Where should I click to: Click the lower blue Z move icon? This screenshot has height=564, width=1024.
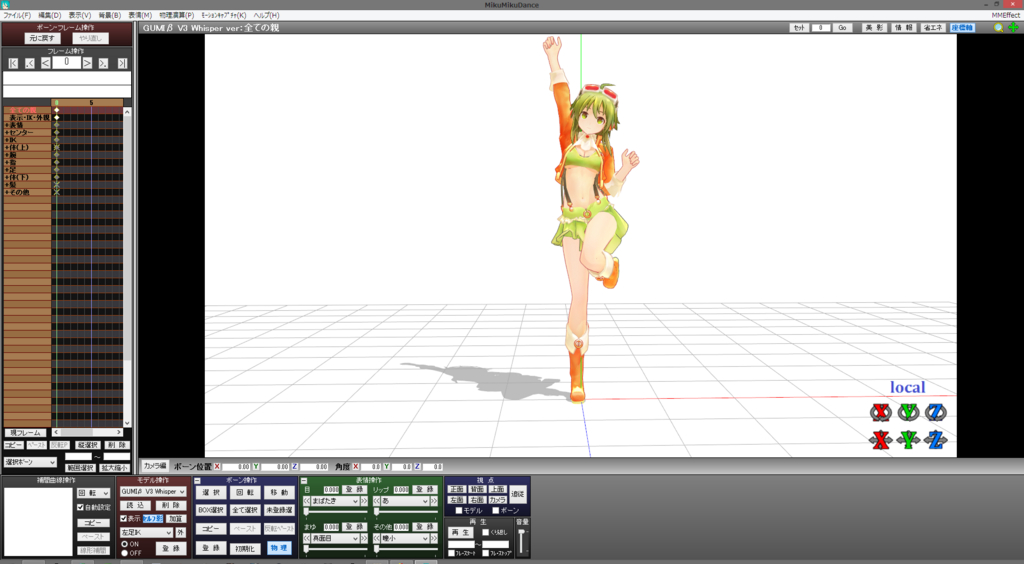tap(936, 440)
